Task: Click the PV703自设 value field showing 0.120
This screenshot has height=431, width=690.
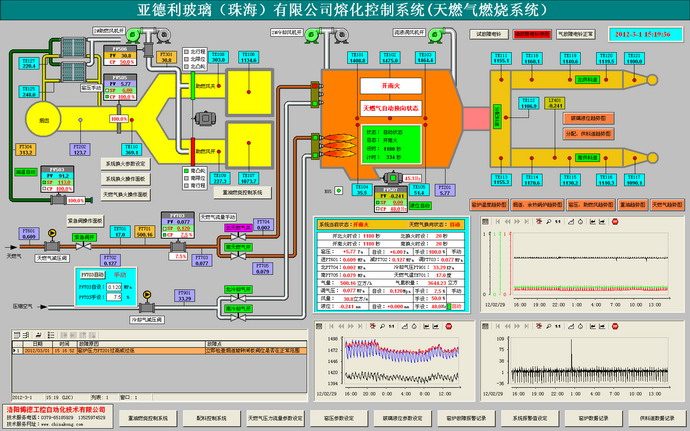Action: click(x=114, y=287)
